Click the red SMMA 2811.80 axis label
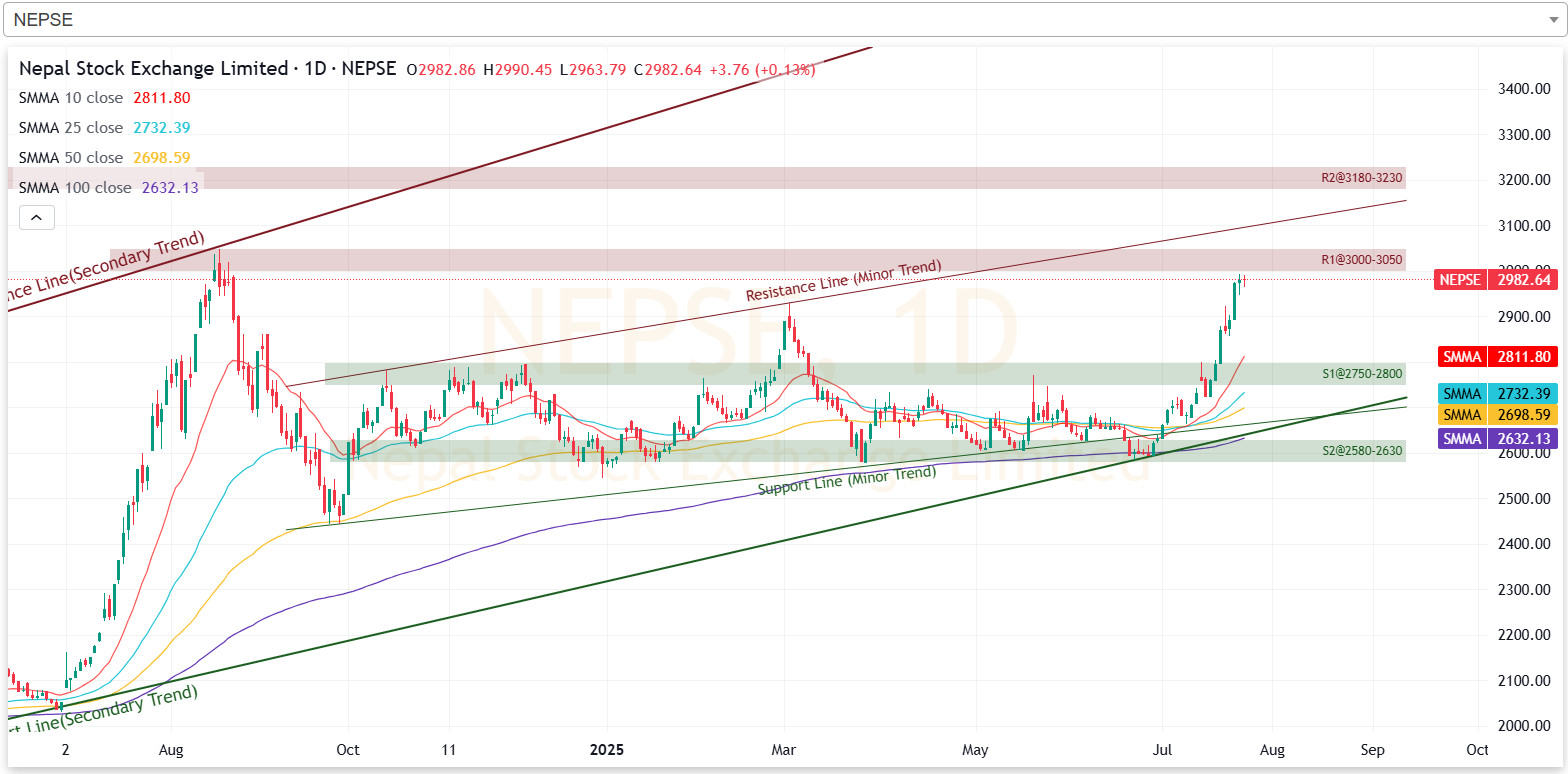The image size is (1568, 774). (x=1497, y=356)
